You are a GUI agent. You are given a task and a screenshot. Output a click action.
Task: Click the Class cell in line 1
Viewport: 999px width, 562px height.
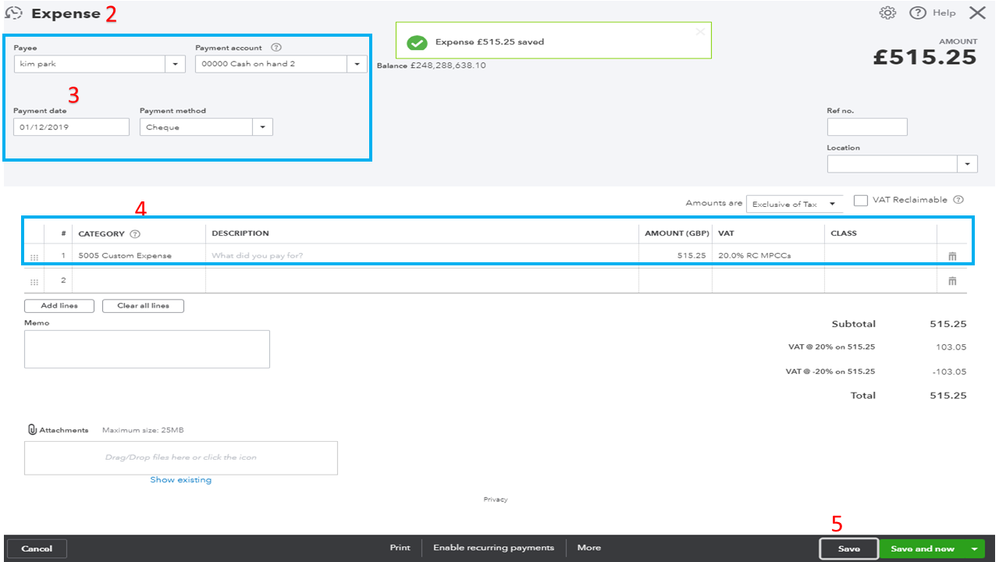point(880,256)
